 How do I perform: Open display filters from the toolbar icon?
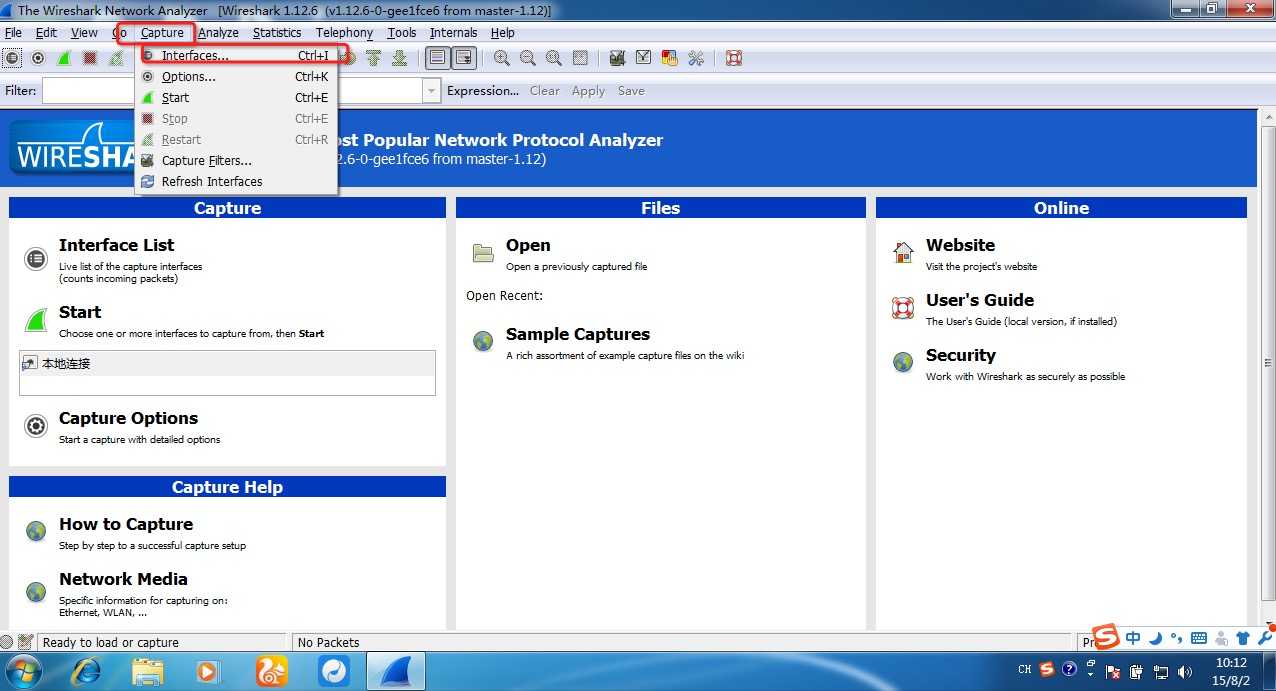643,58
